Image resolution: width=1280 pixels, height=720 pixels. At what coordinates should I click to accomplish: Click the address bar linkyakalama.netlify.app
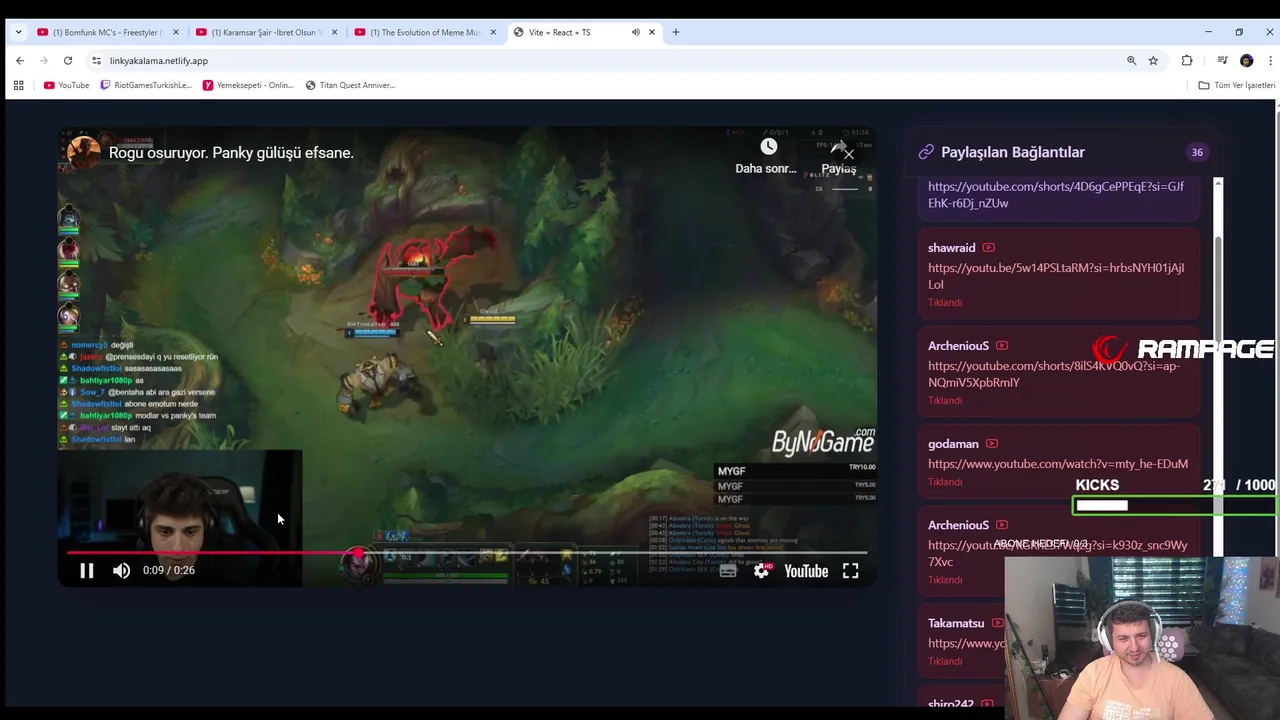[159, 61]
